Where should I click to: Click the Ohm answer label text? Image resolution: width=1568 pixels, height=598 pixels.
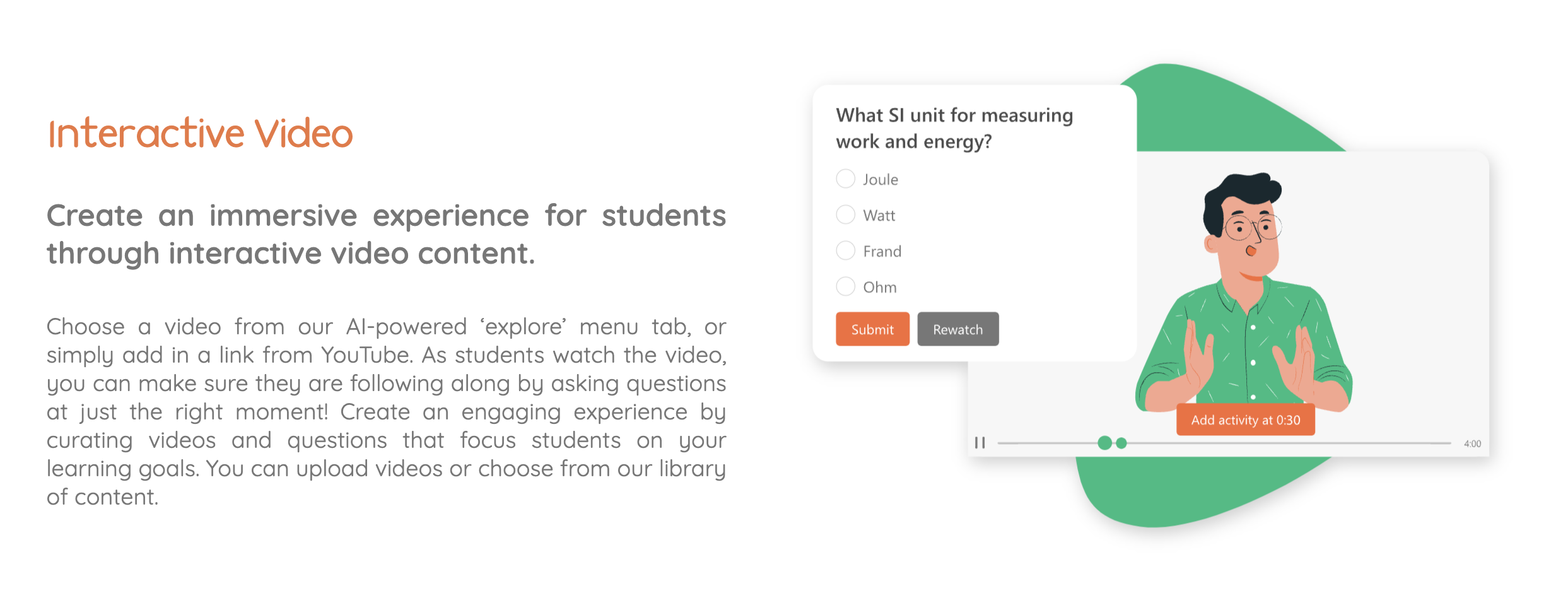click(880, 288)
